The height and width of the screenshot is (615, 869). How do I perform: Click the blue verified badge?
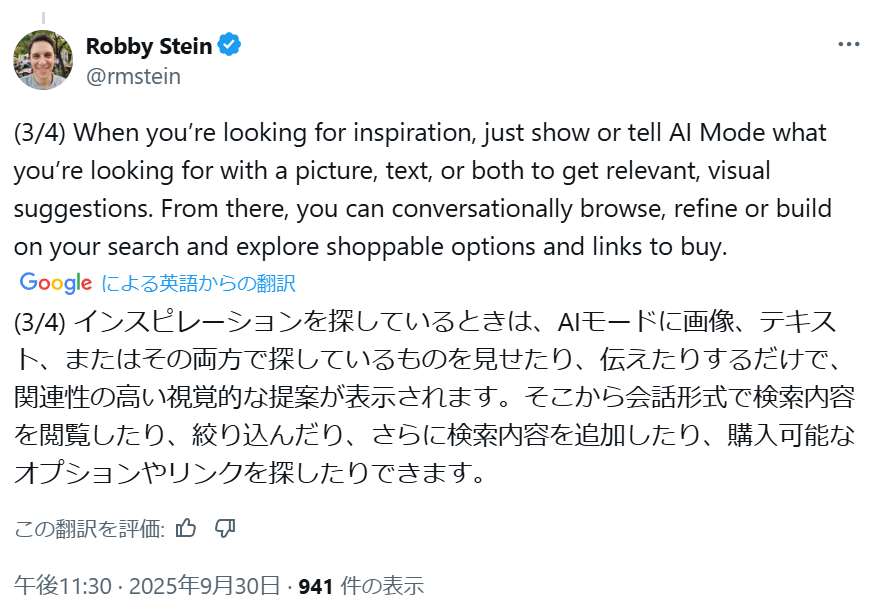pyautogui.click(x=229, y=46)
